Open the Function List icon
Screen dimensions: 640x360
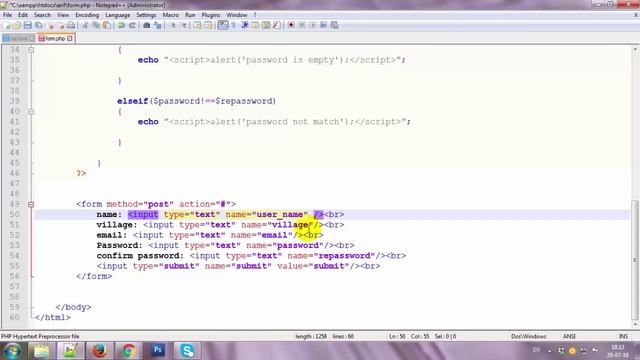[x=277, y=25]
